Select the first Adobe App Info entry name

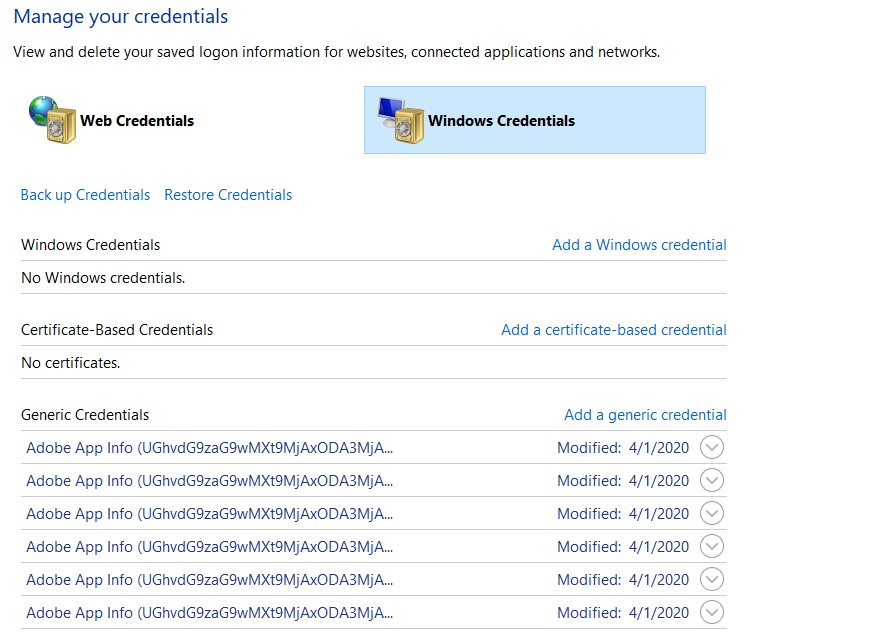pyautogui.click(x=209, y=448)
